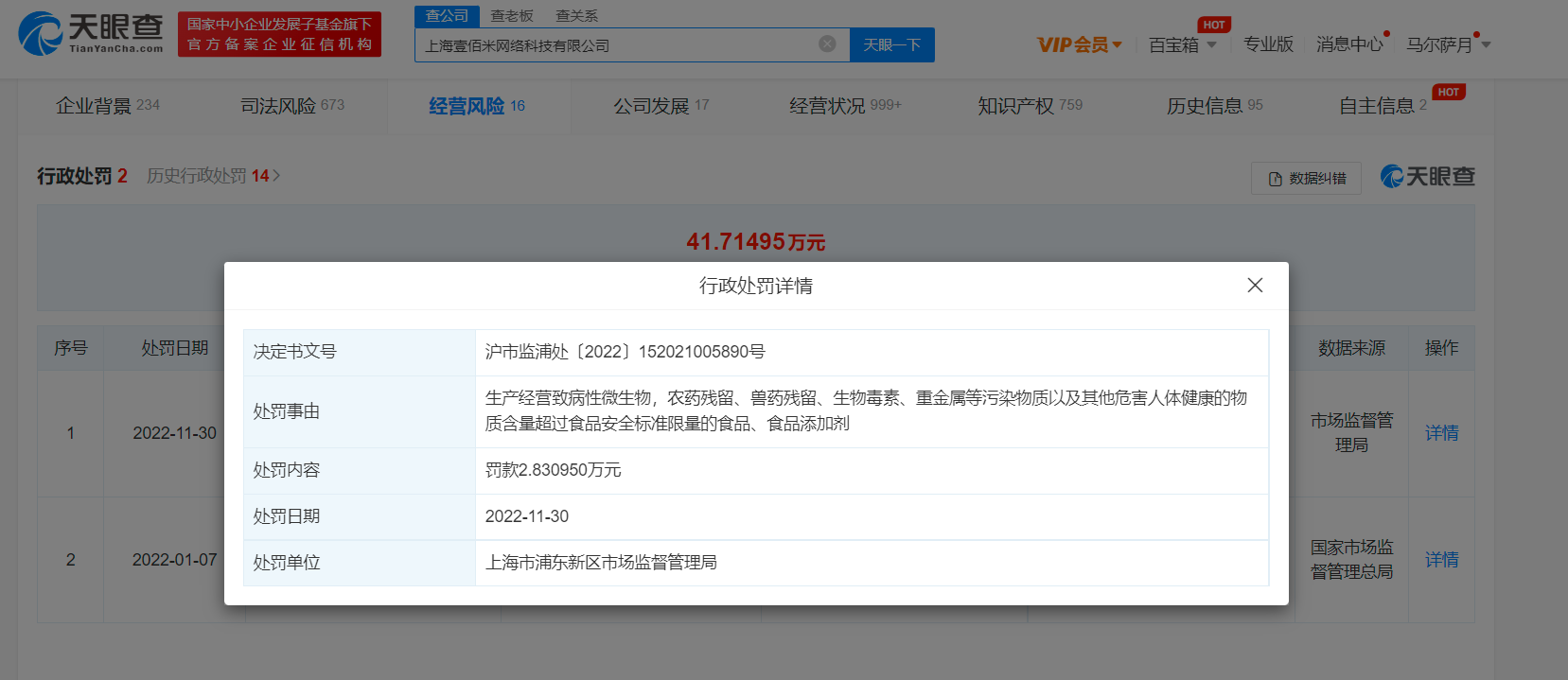The height and width of the screenshot is (680, 1568).
Task: Open 消息中心 notifications
Action: click(x=1349, y=44)
